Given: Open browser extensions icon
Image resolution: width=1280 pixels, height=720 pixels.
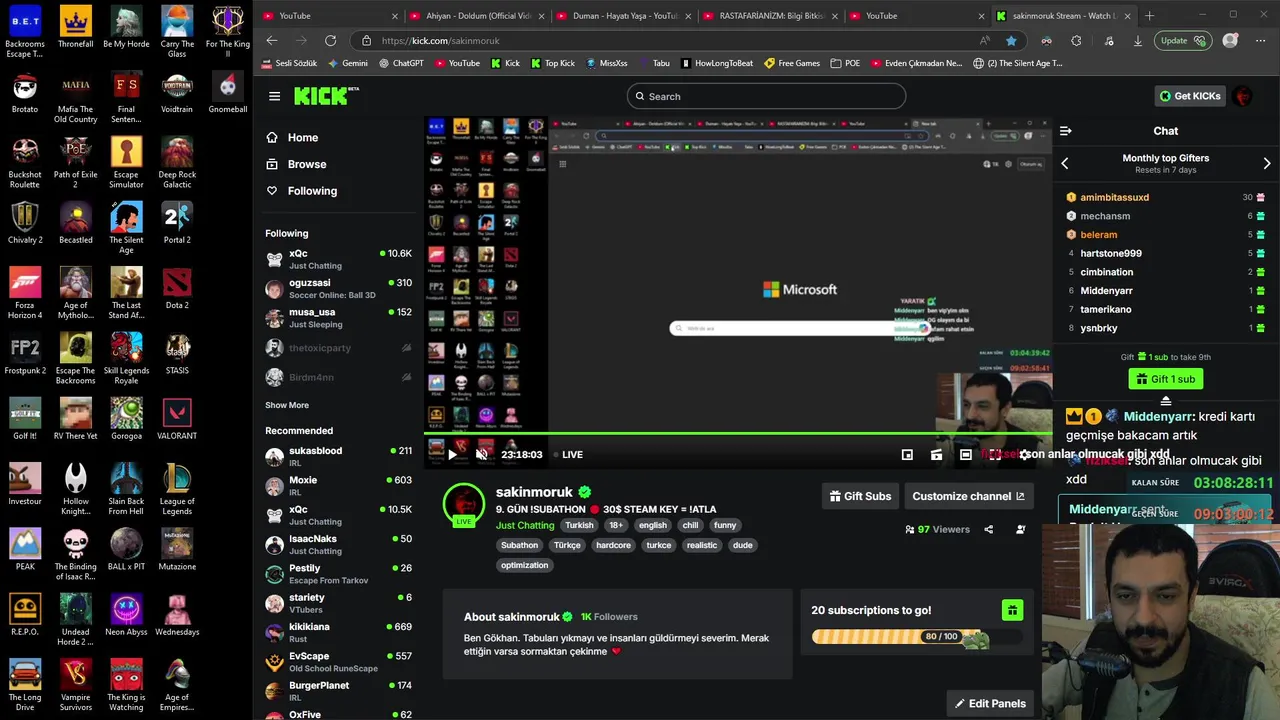Looking at the screenshot, I should (1076, 40).
